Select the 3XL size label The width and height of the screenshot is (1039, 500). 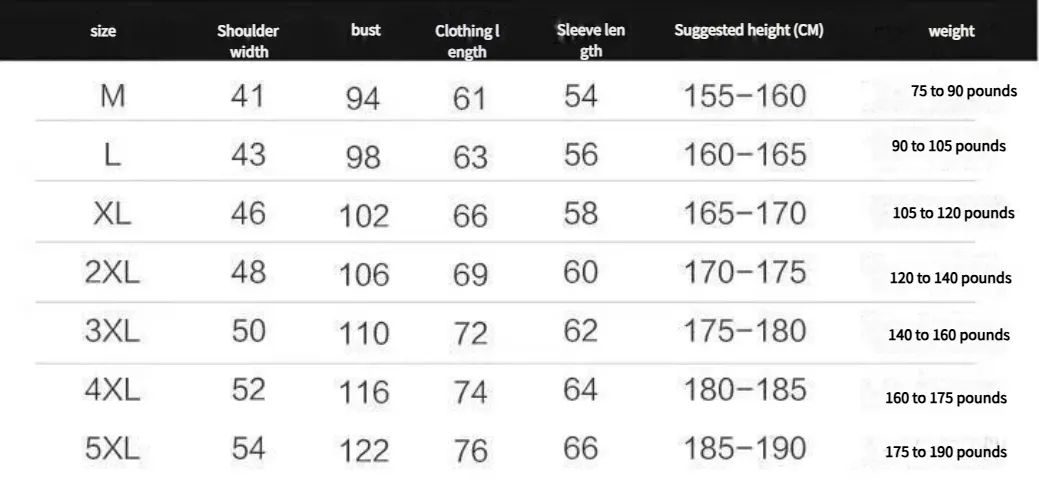pos(112,331)
